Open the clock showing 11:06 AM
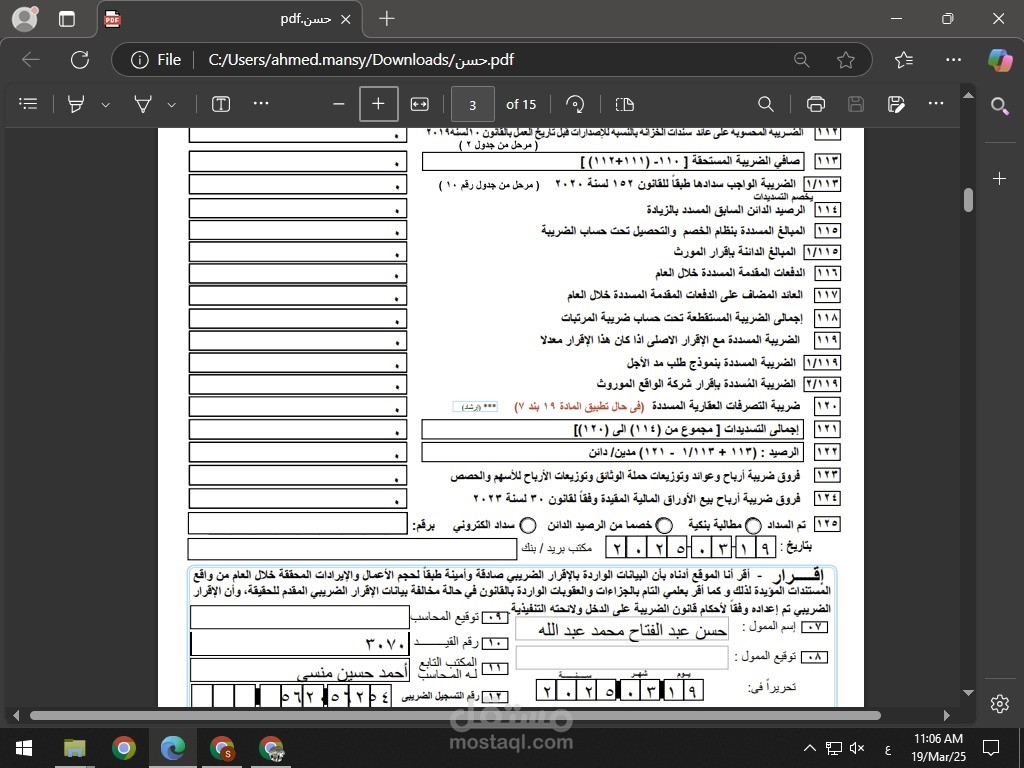Screen dimensions: 1024x768 pos(938,748)
